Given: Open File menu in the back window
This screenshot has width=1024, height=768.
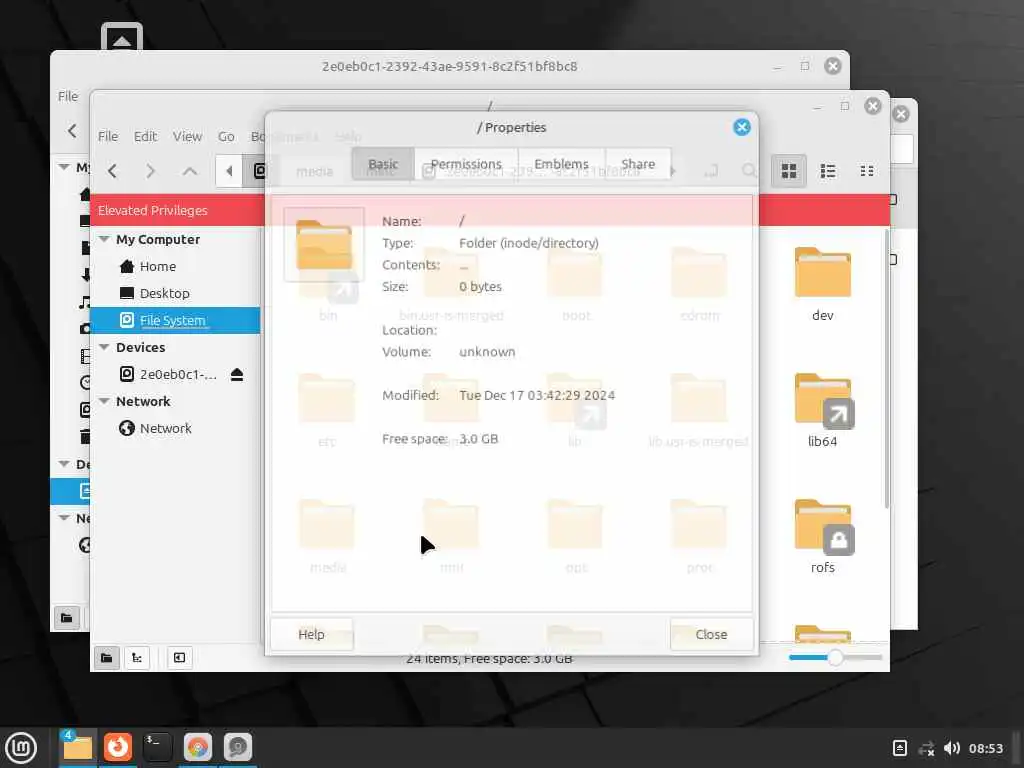Looking at the screenshot, I should [x=68, y=96].
